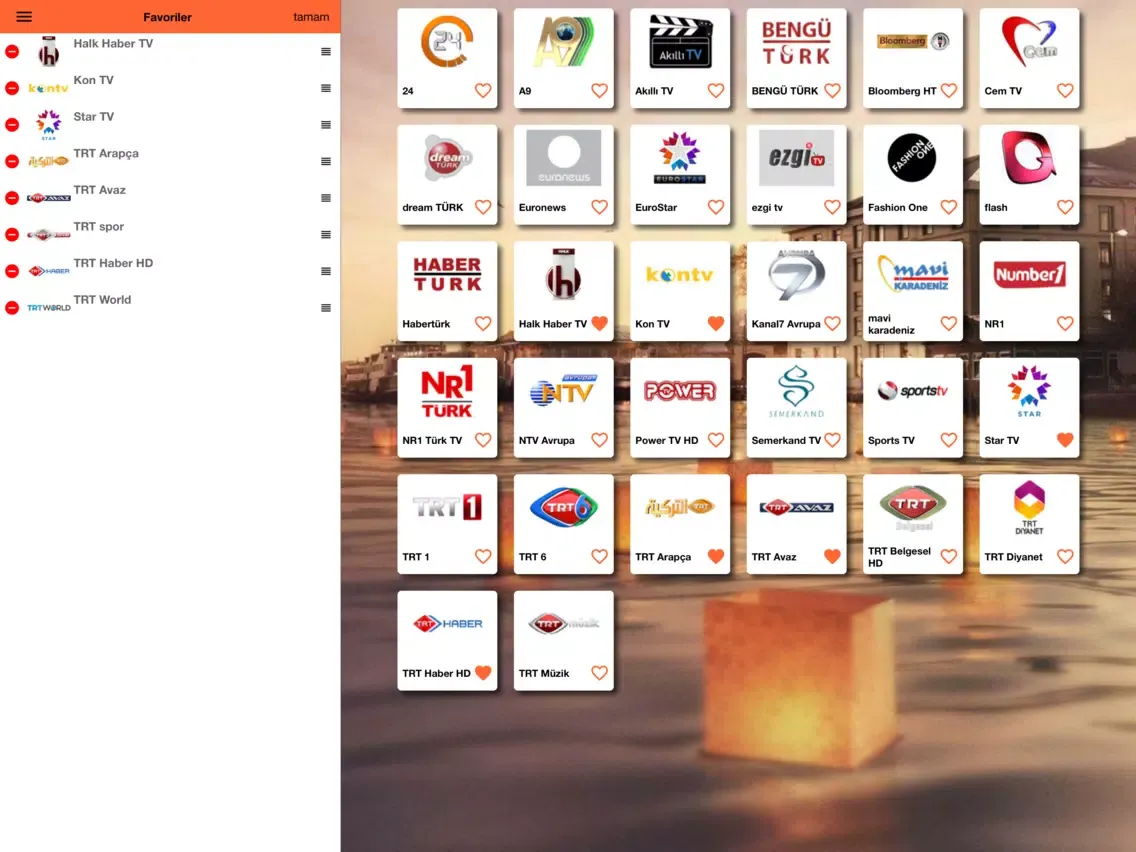Remove TRT Avaz using red minus icon

point(12,198)
